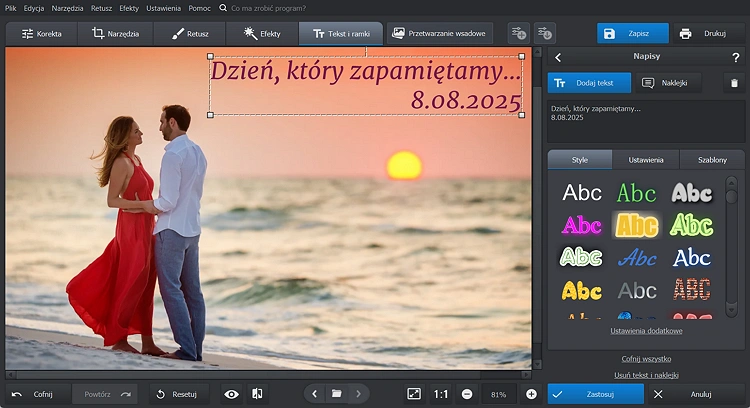Click the caption text input box
The height and width of the screenshot is (408, 750).
[646, 121]
